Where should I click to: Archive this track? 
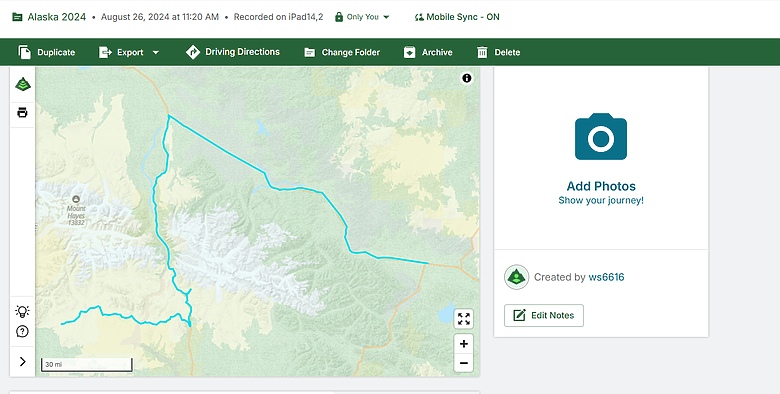[428, 52]
